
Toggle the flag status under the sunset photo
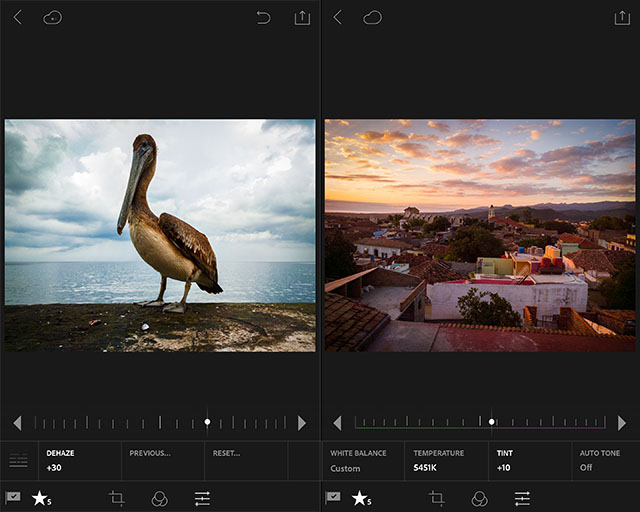333,497
